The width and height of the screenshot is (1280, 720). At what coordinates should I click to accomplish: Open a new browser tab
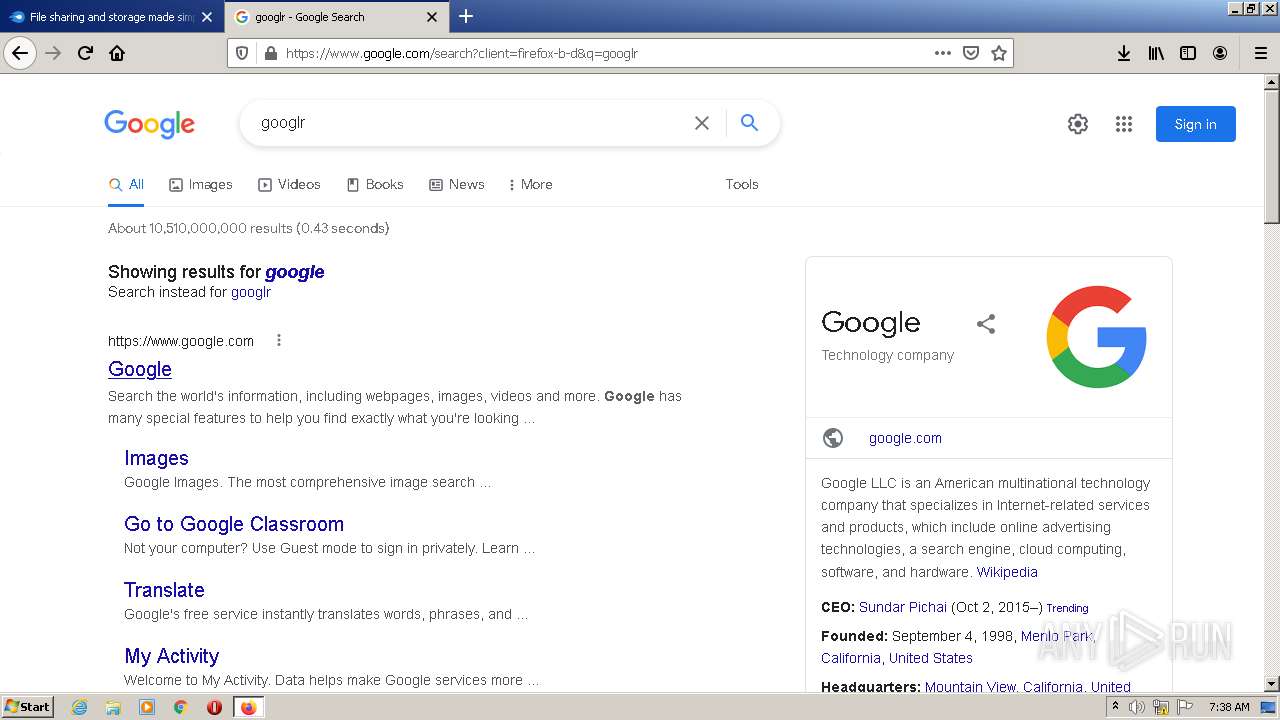(466, 16)
